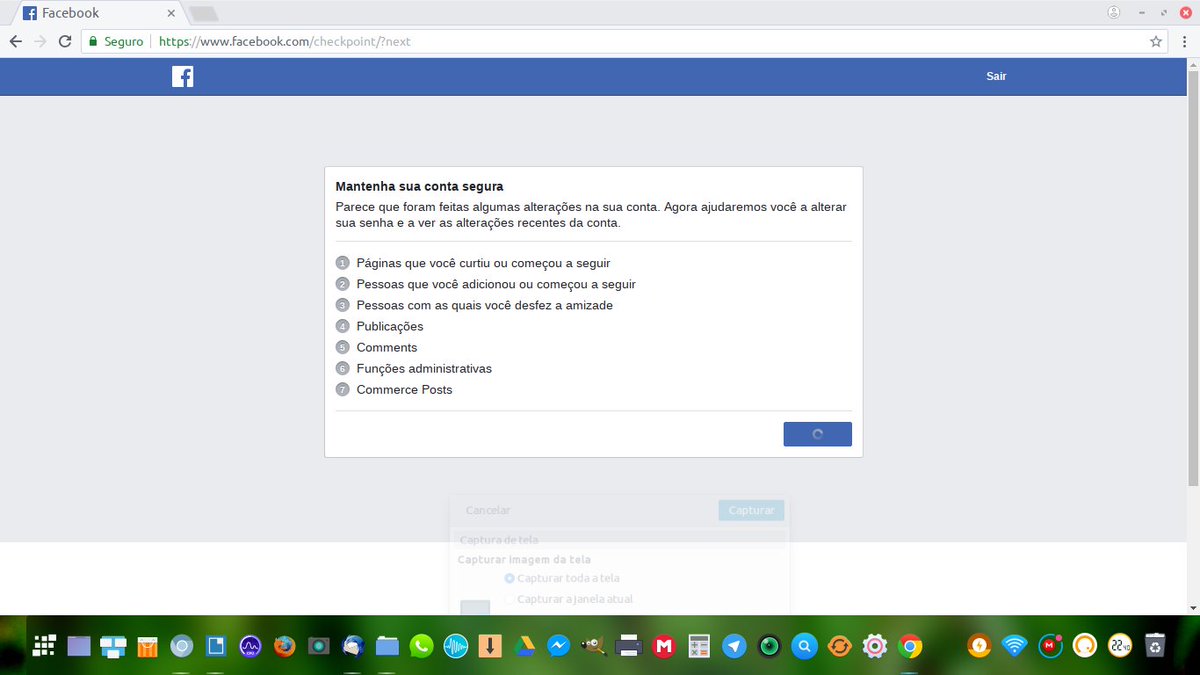This screenshot has height=675, width=1200.
Task: Open the blue document app in dock
Action: pyautogui.click(x=215, y=646)
